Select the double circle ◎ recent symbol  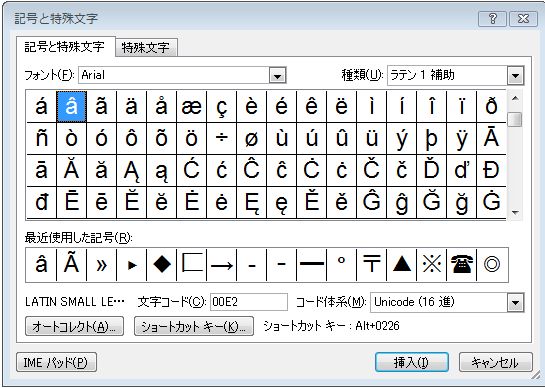coord(492,265)
